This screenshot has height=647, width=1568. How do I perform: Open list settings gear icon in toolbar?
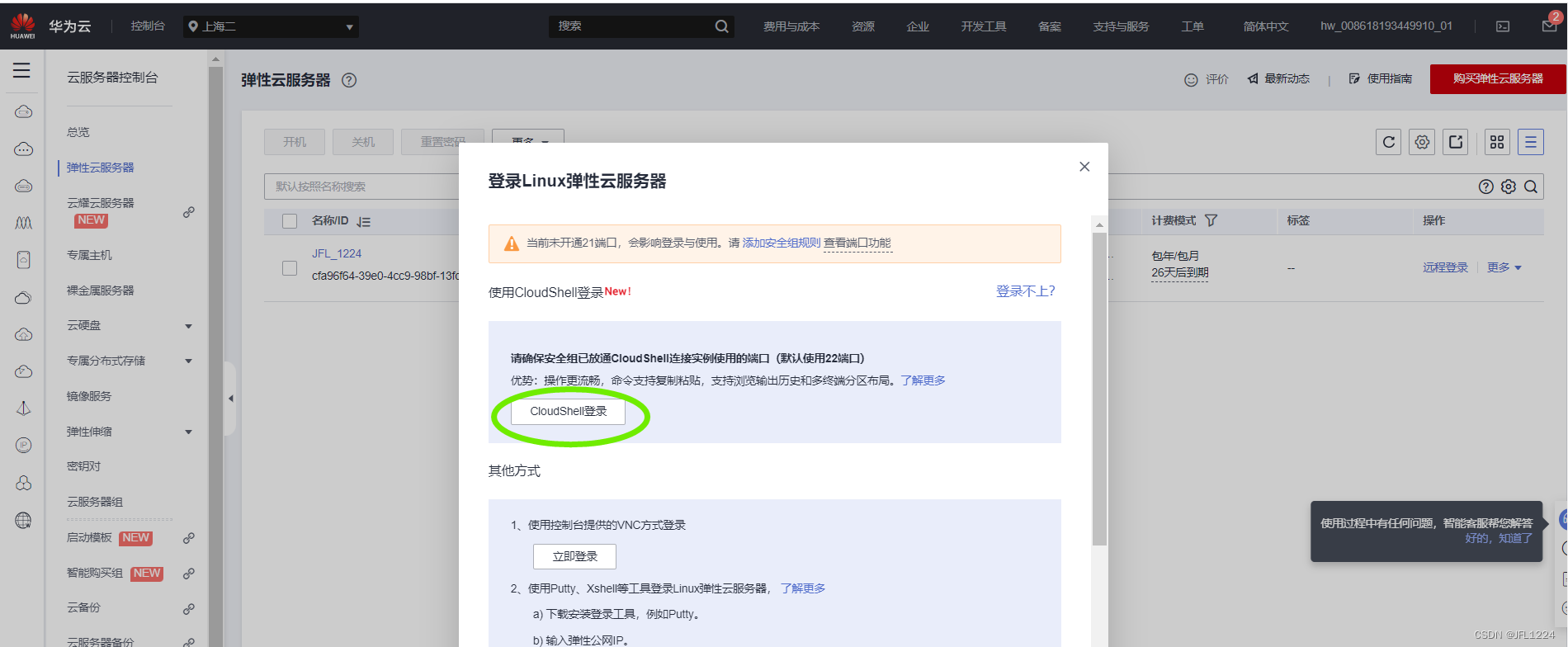1422,142
